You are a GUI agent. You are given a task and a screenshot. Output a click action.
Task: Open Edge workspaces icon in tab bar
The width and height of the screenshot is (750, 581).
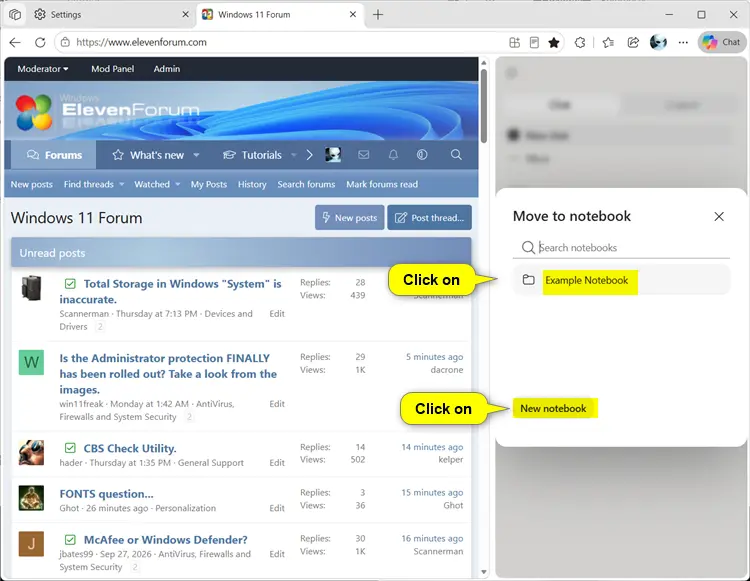coord(15,15)
